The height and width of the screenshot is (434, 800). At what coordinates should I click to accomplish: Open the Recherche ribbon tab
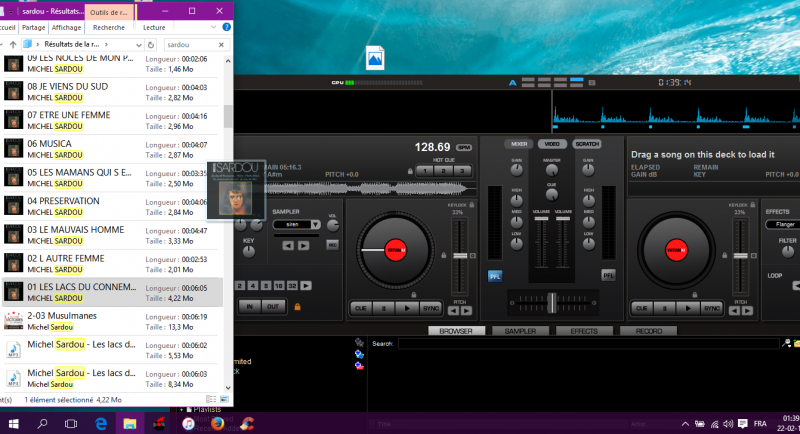[109, 28]
